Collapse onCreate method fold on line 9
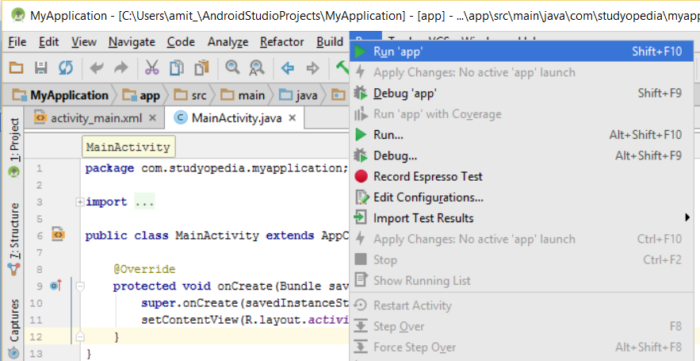 [80, 286]
